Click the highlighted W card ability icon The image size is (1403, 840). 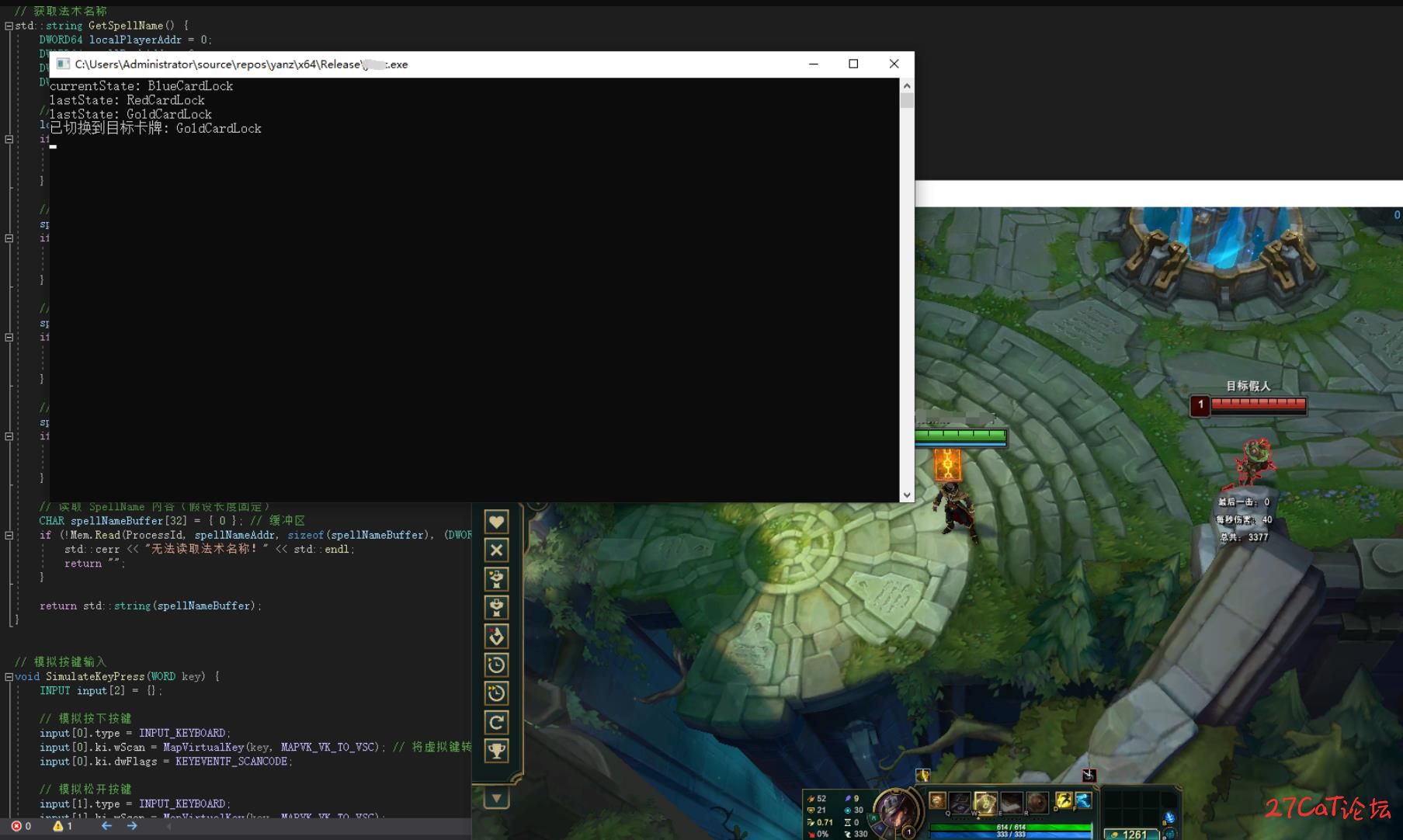point(985,802)
